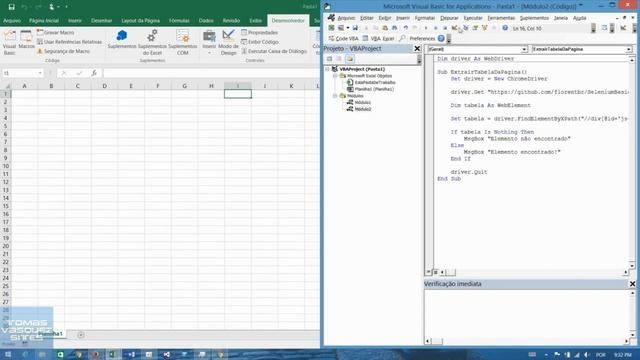Open the Depurar menu in the VBA editor
This screenshot has height=360, width=640.
pos(449,18)
